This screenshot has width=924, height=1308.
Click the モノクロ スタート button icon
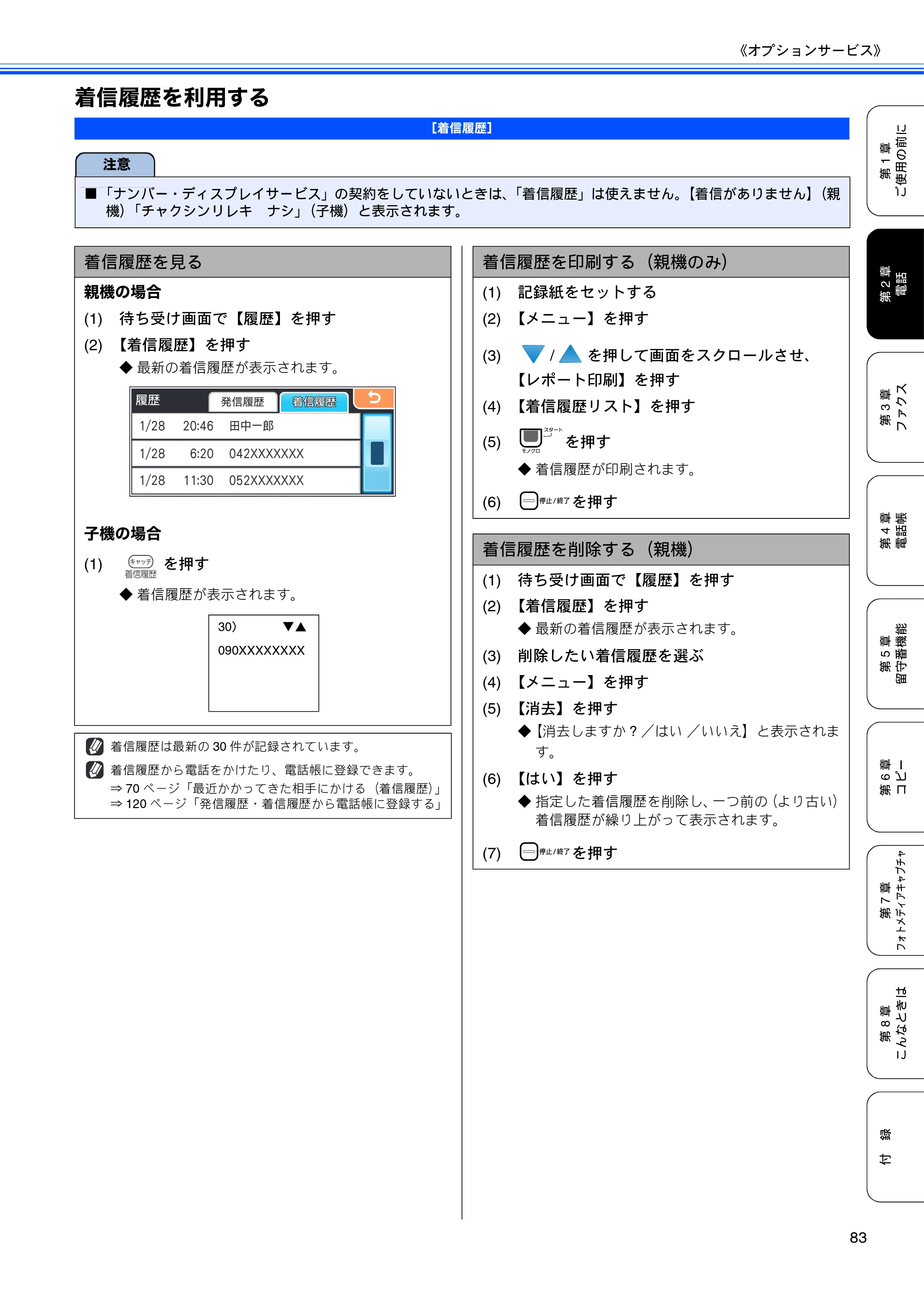click(540, 440)
